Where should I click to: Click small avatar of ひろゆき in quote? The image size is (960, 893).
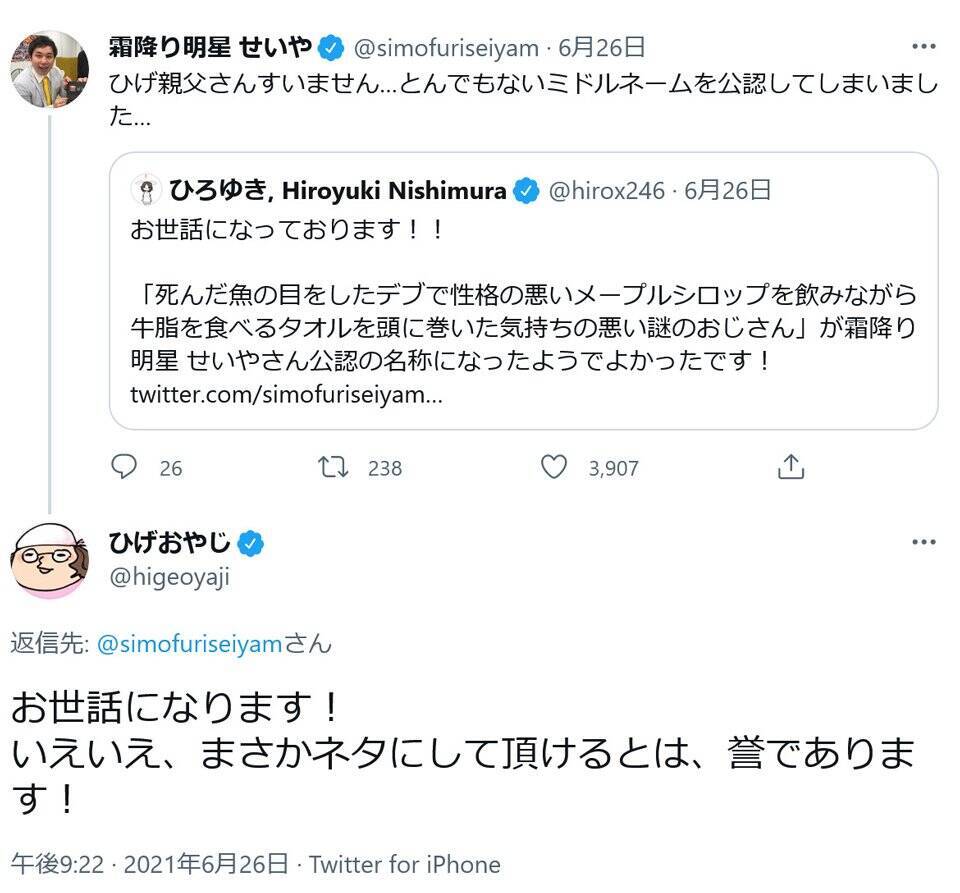pos(148,190)
